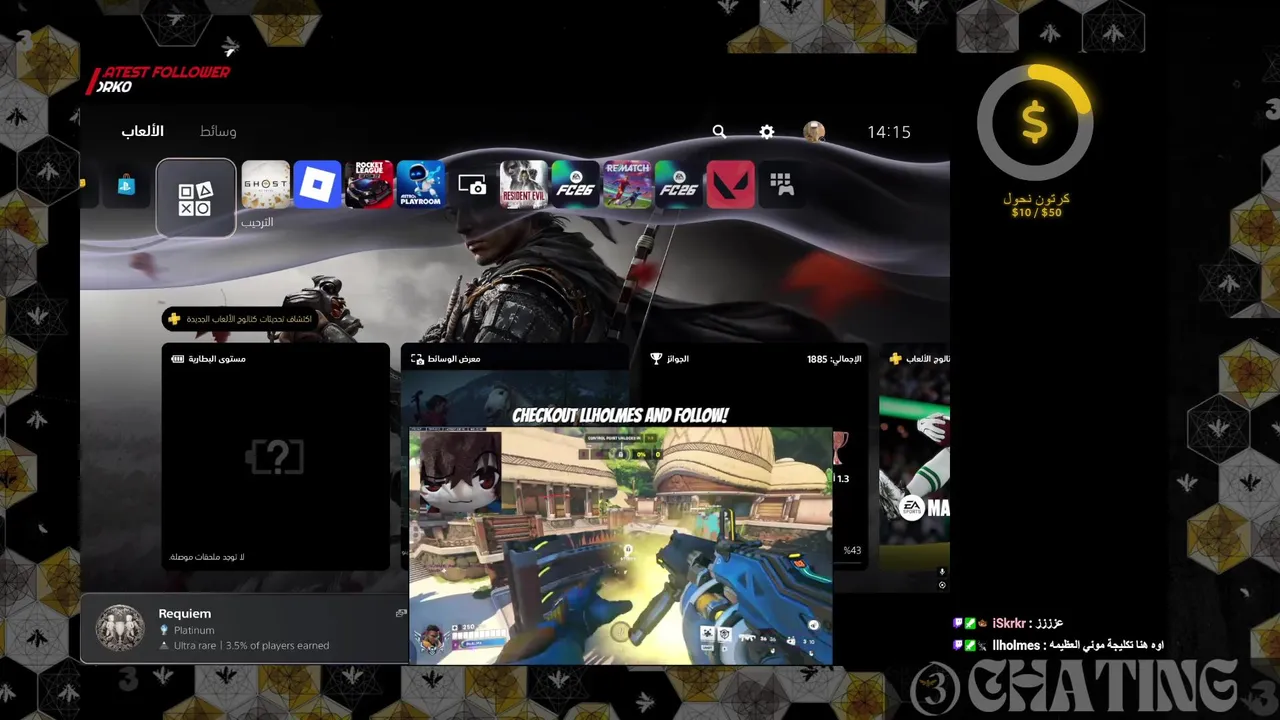Viewport: 1280px width, 720px height.
Task: Open the FC26 tile beside Resident Evil
Action: [x=575, y=185]
